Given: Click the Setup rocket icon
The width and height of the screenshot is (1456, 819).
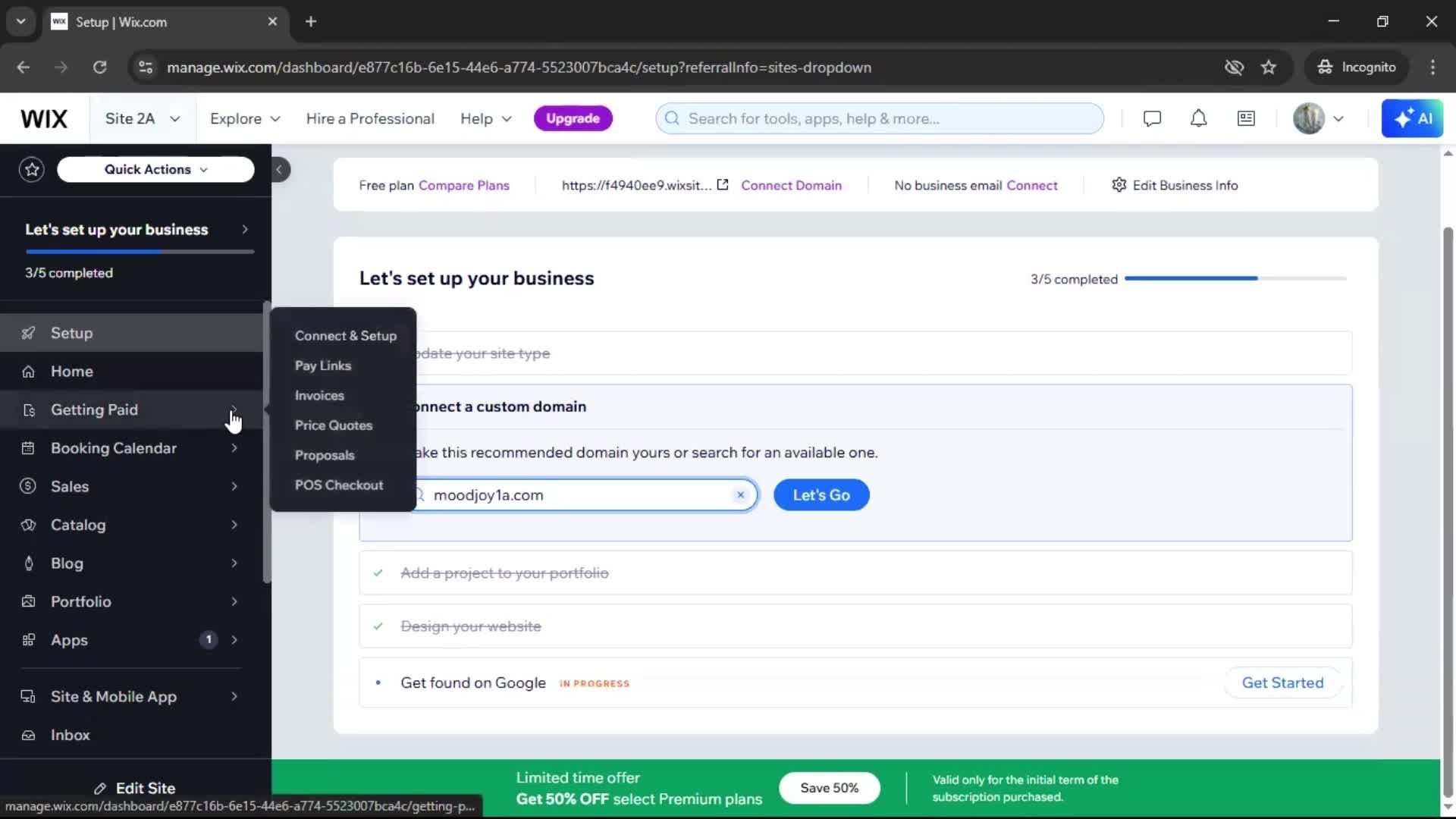Looking at the screenshot, I should [28, 333].
